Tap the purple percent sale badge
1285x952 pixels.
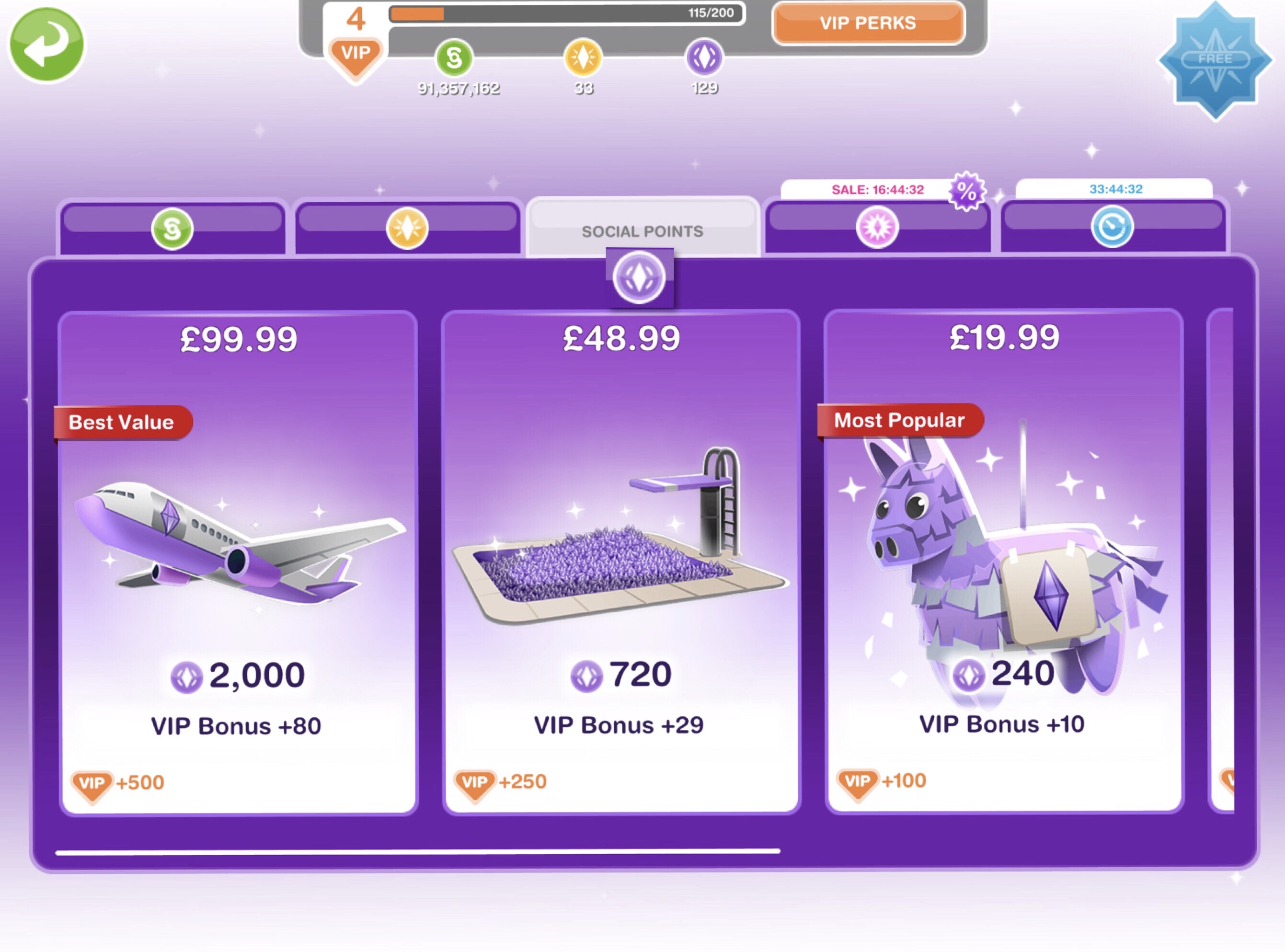(x=966, y=191)
